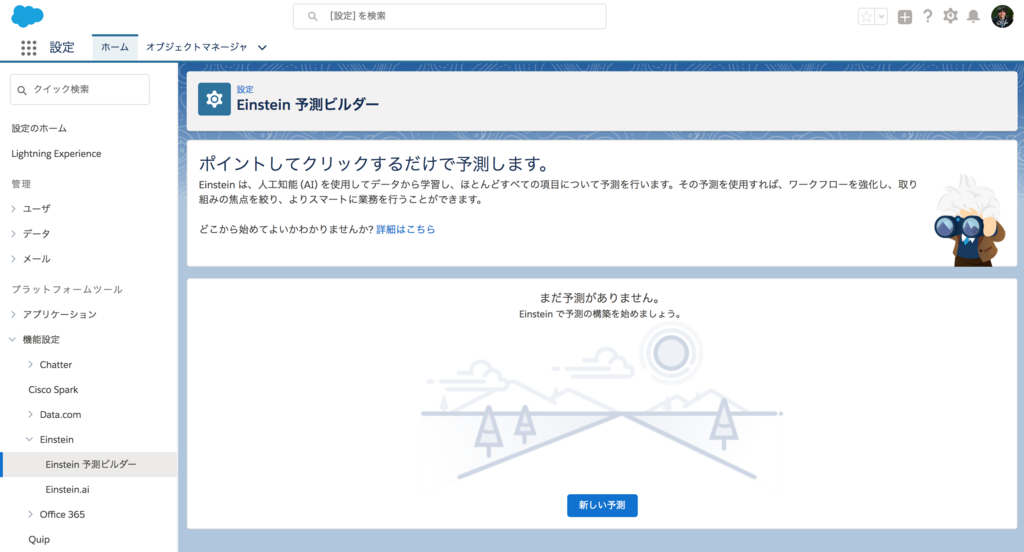Open Lightning Experience in sidebar
This screenshot has width=1024, height=552.
(56, 154)
